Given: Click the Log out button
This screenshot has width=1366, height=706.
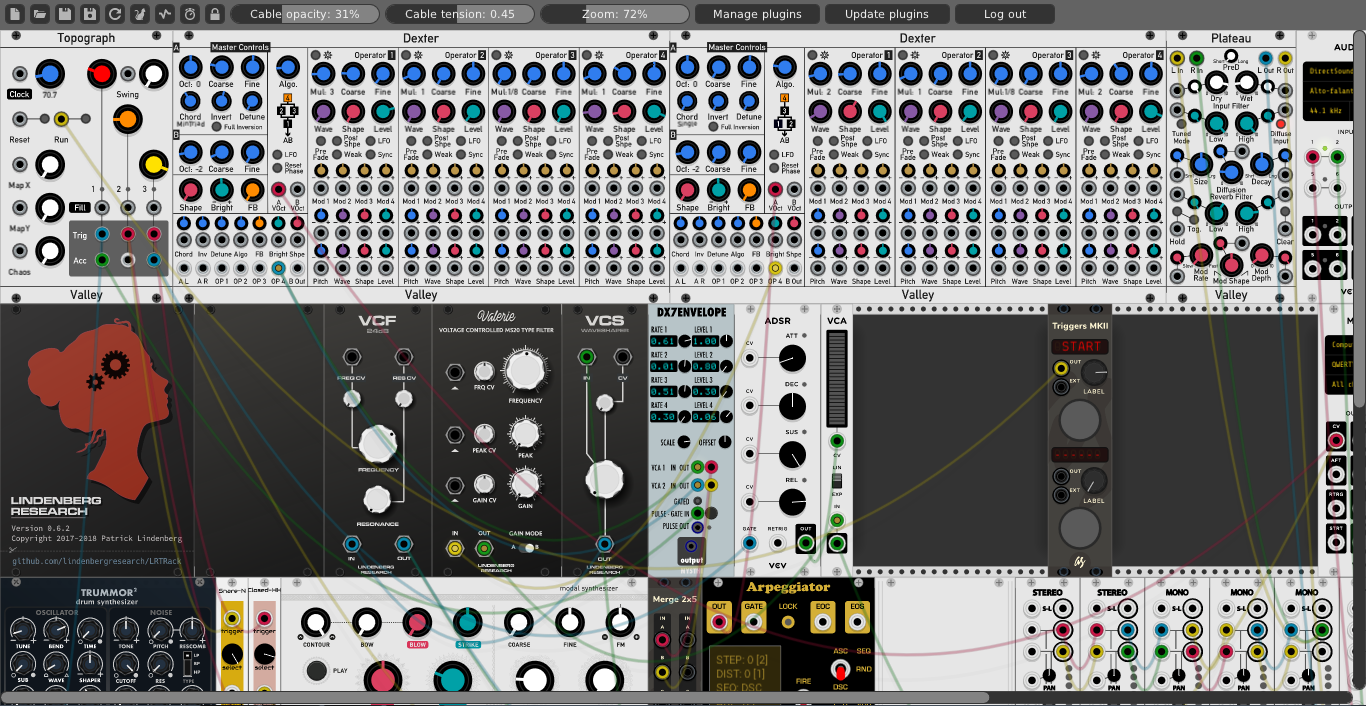Looking at the screenshot, I should pos(1004,14).
